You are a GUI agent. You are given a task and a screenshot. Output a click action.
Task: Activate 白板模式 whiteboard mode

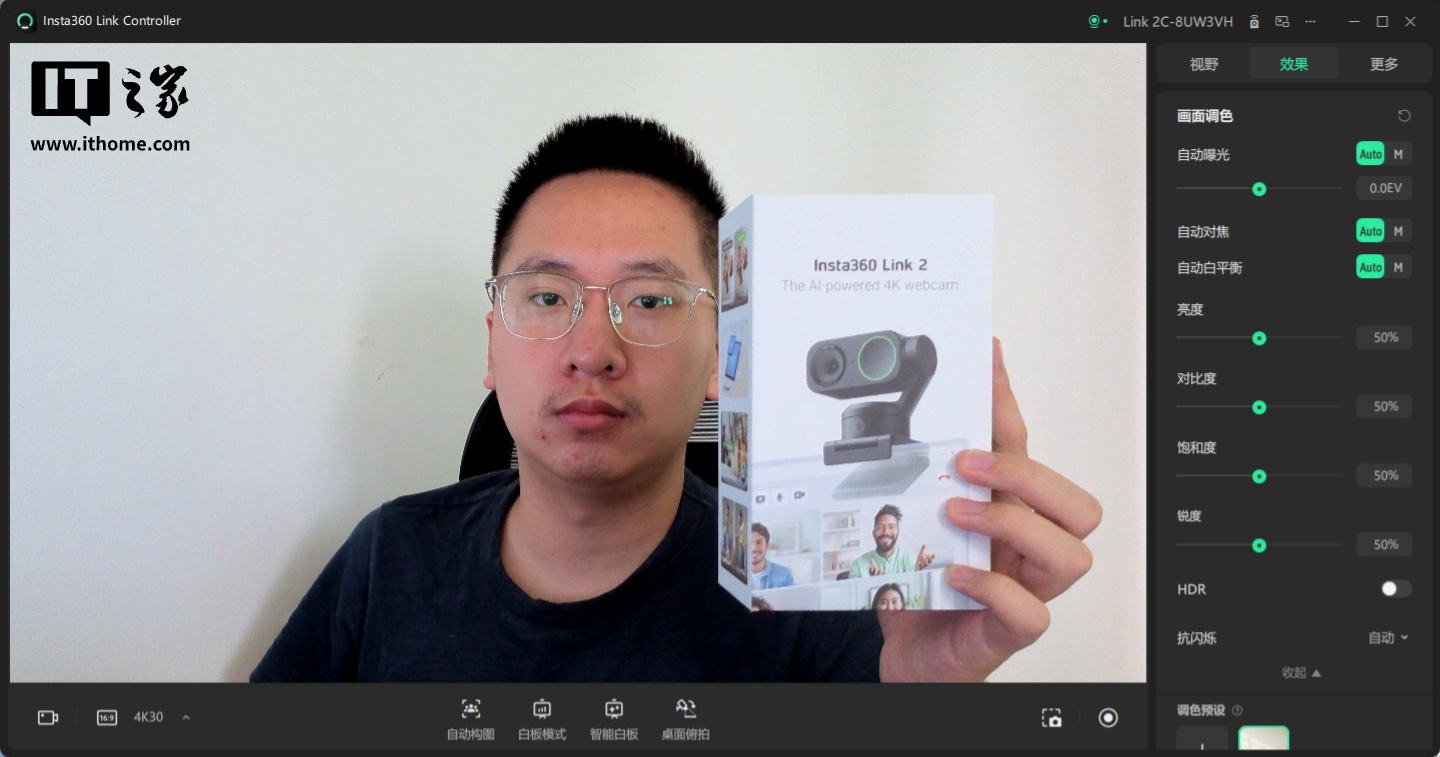pyautogui.click(x=542, y=720)
